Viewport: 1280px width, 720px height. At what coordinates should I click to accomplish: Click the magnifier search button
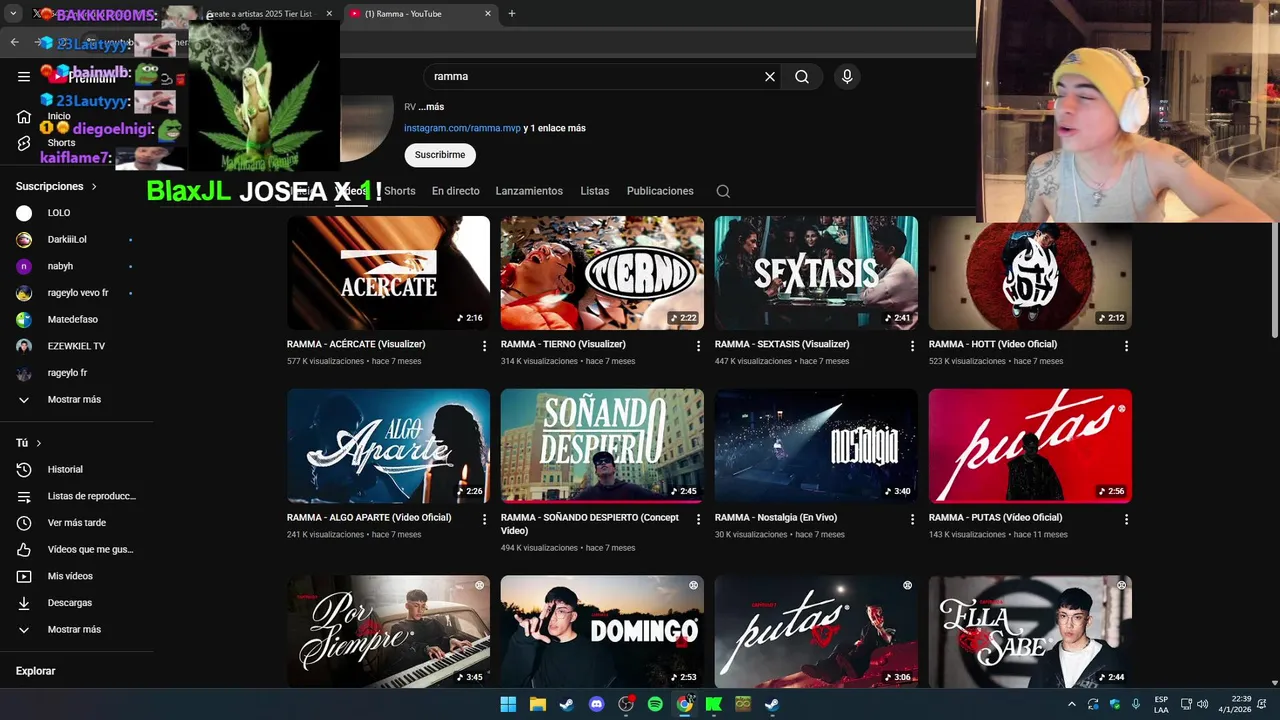[x=802, y=76]
